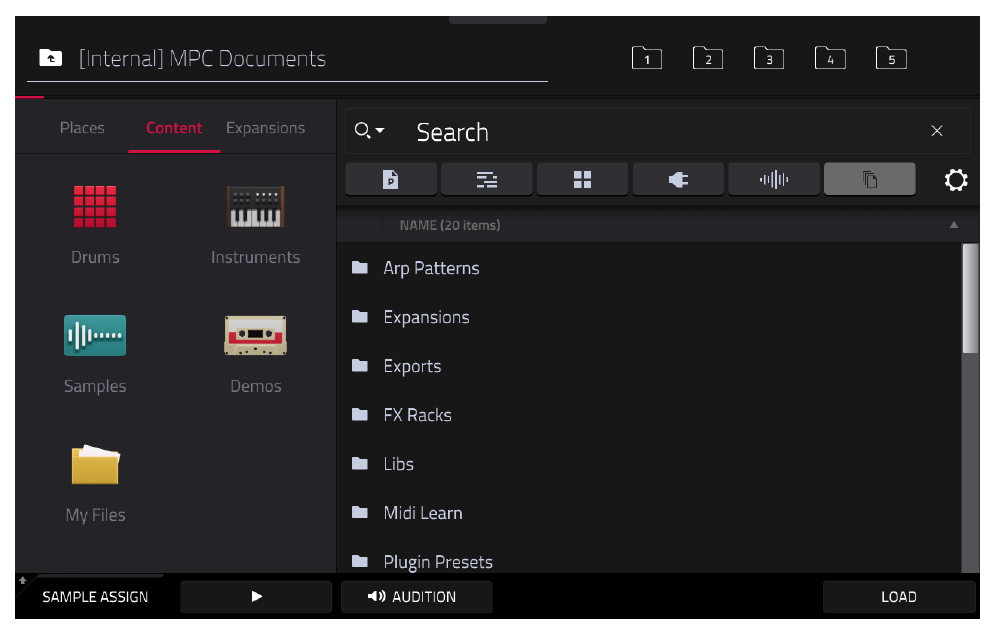Play the selected file preview
The width and height of the screenshot is (996, 636).
click(256, 597)
